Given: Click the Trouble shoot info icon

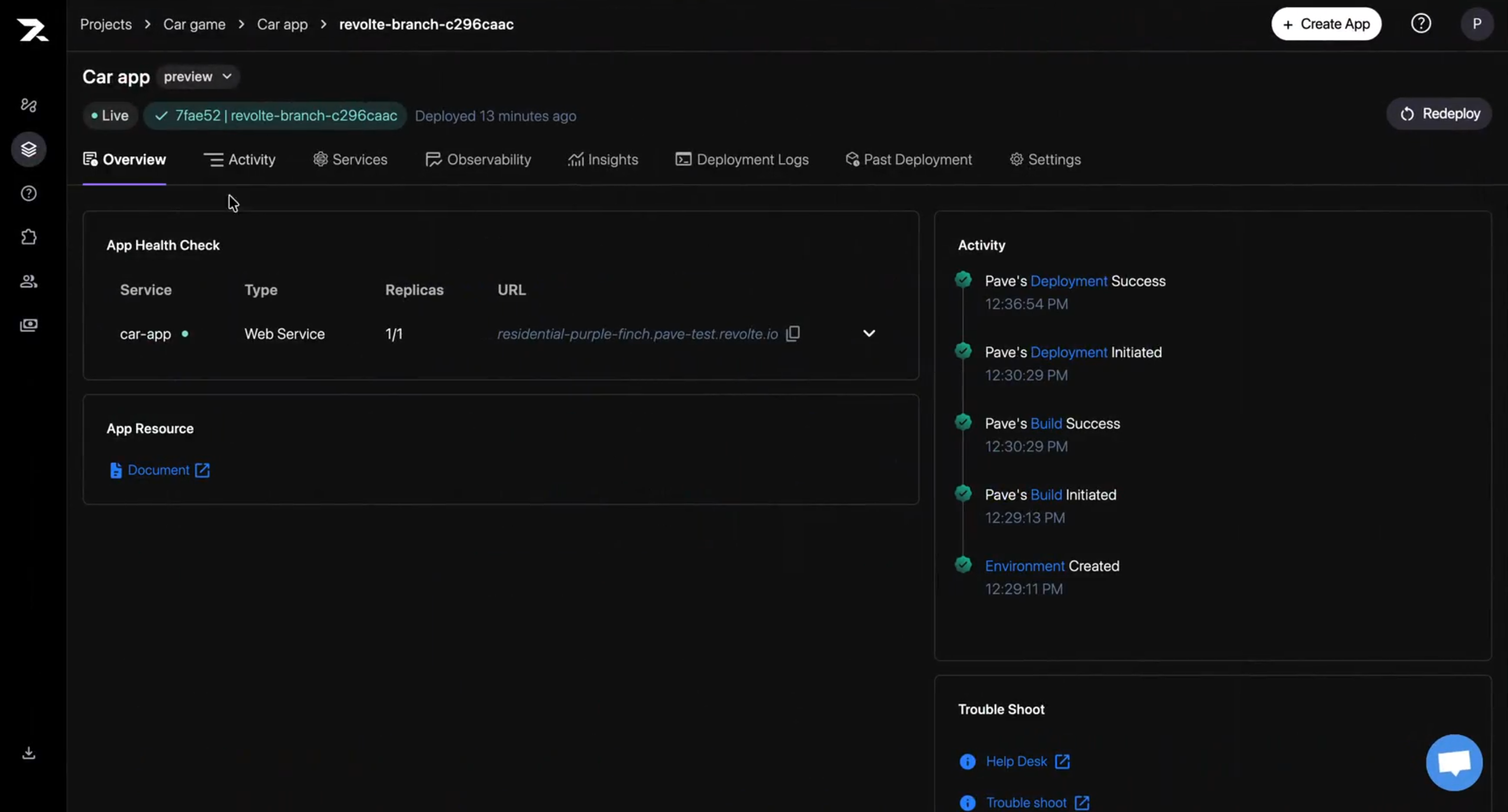Looking at the screenshot, I should coord(968,803).
